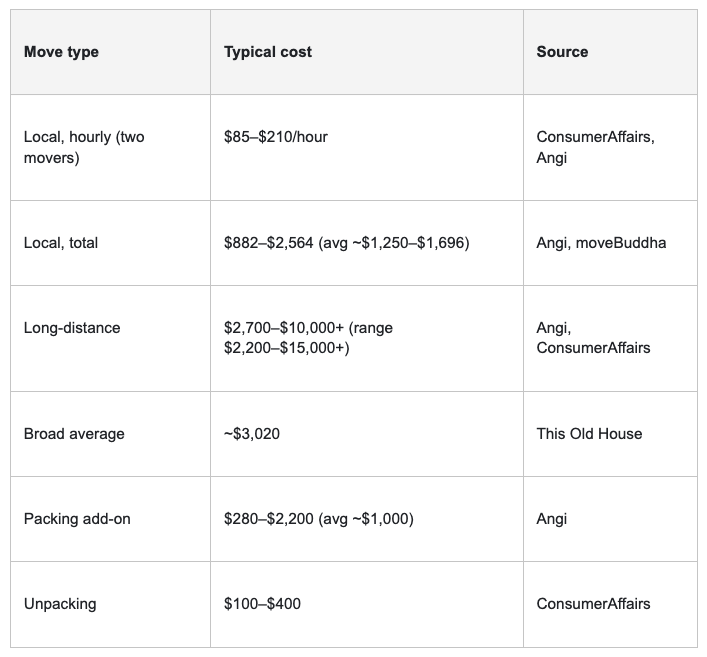Click the ~$3,020 cost value
The height and width of the screenshot is (657, 707).
(x=252, y=433)
